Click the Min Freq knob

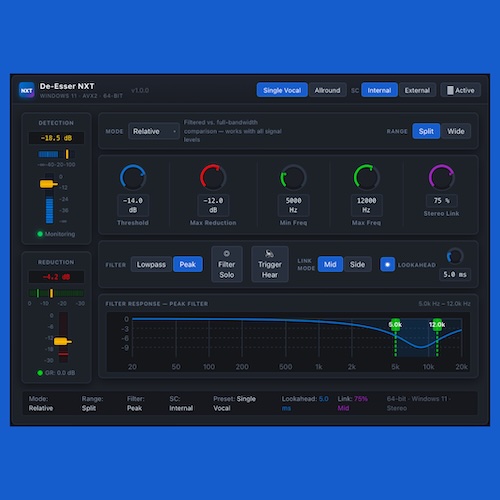[293, 177]
